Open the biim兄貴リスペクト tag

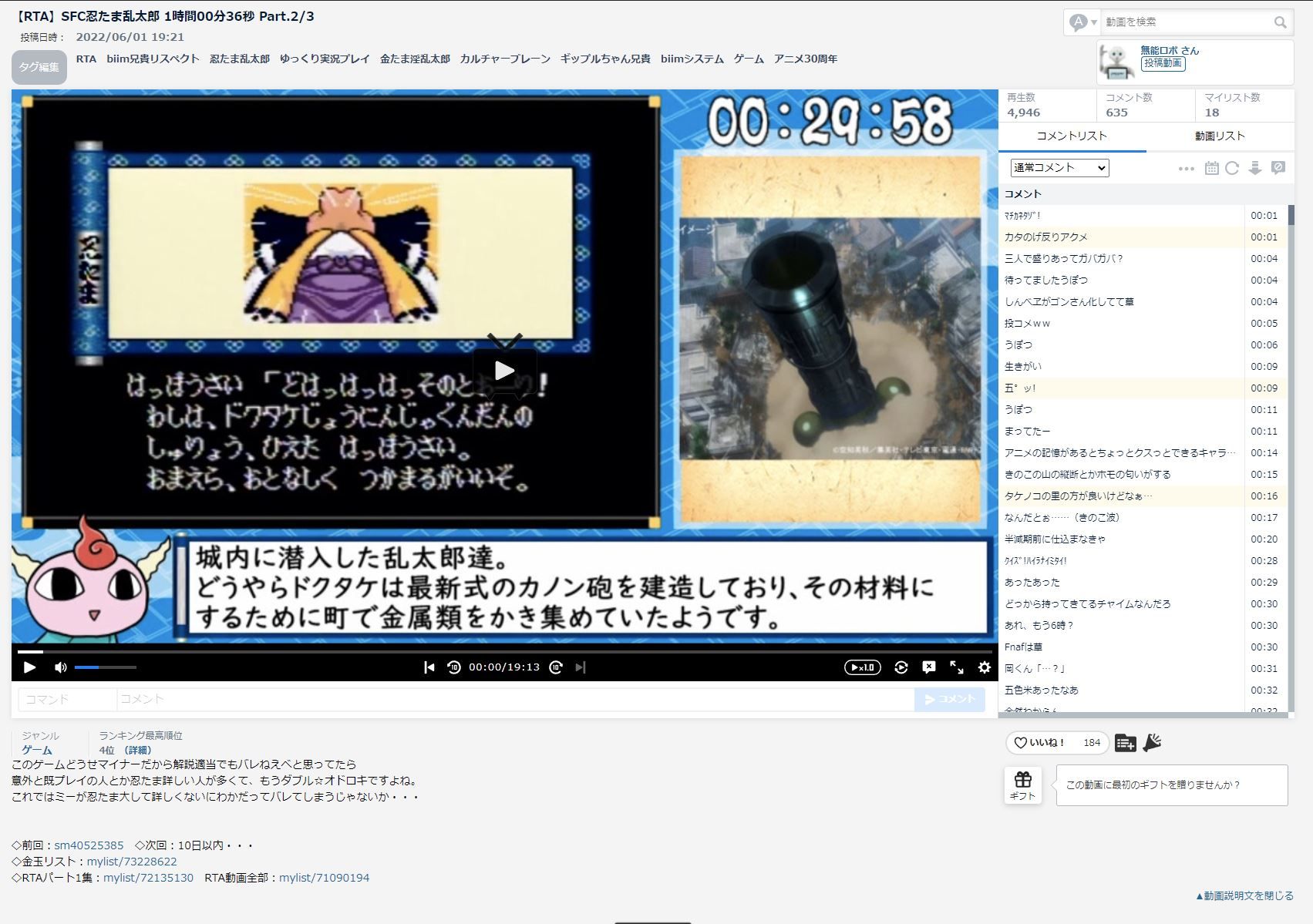coord(153,59)
